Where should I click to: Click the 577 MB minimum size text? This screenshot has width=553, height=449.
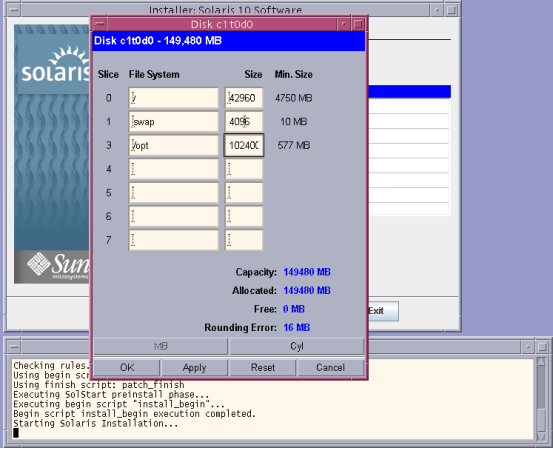tap(293, 145)
